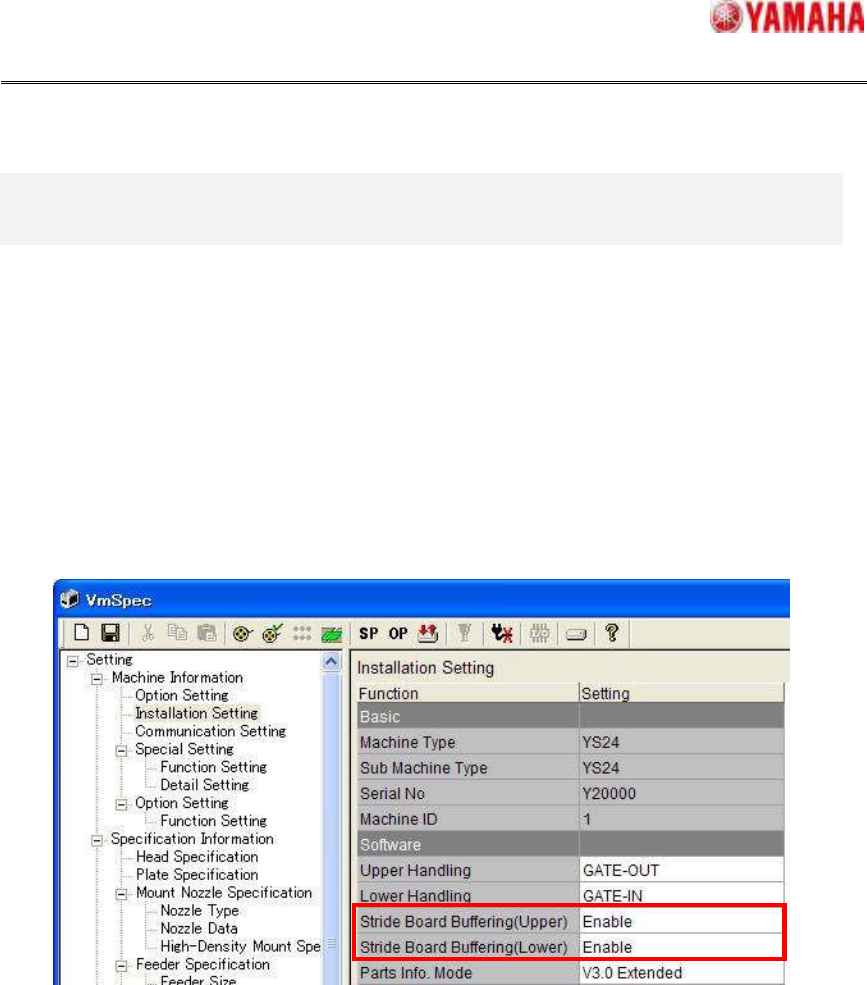Image resolution: width=867 pixels, height=985 pixels.
Task: Click Enable value for Stride Board Buffering(Lower)
Action: pyautogui.click(x=682, y=947)
